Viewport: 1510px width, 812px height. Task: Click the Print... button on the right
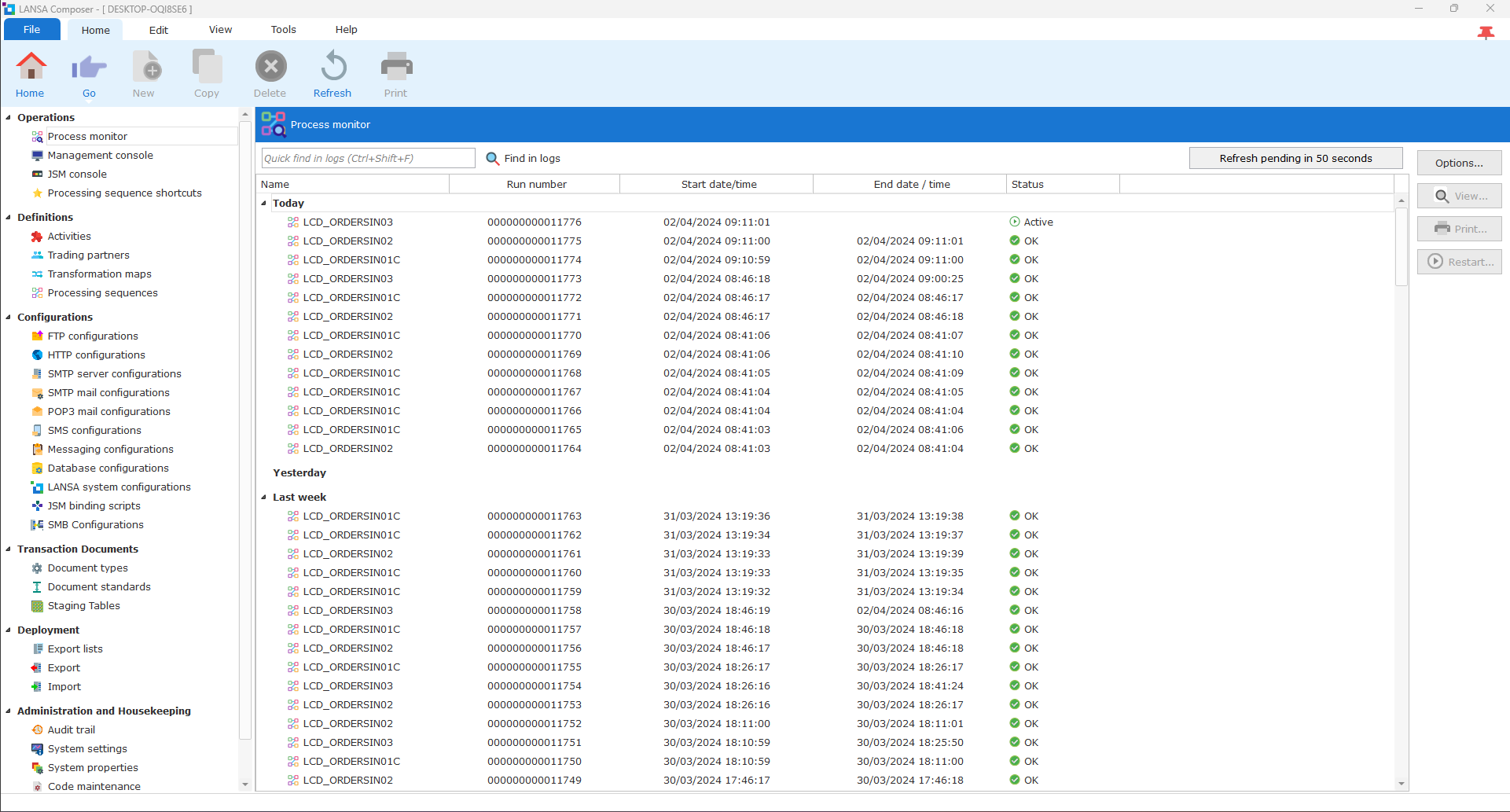1459,229
